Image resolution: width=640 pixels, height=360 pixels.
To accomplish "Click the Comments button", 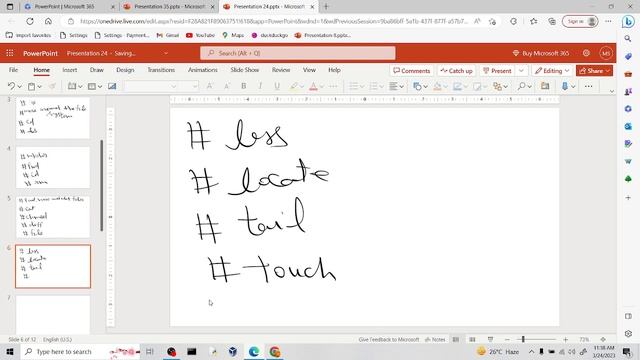I will pos(411,71).
